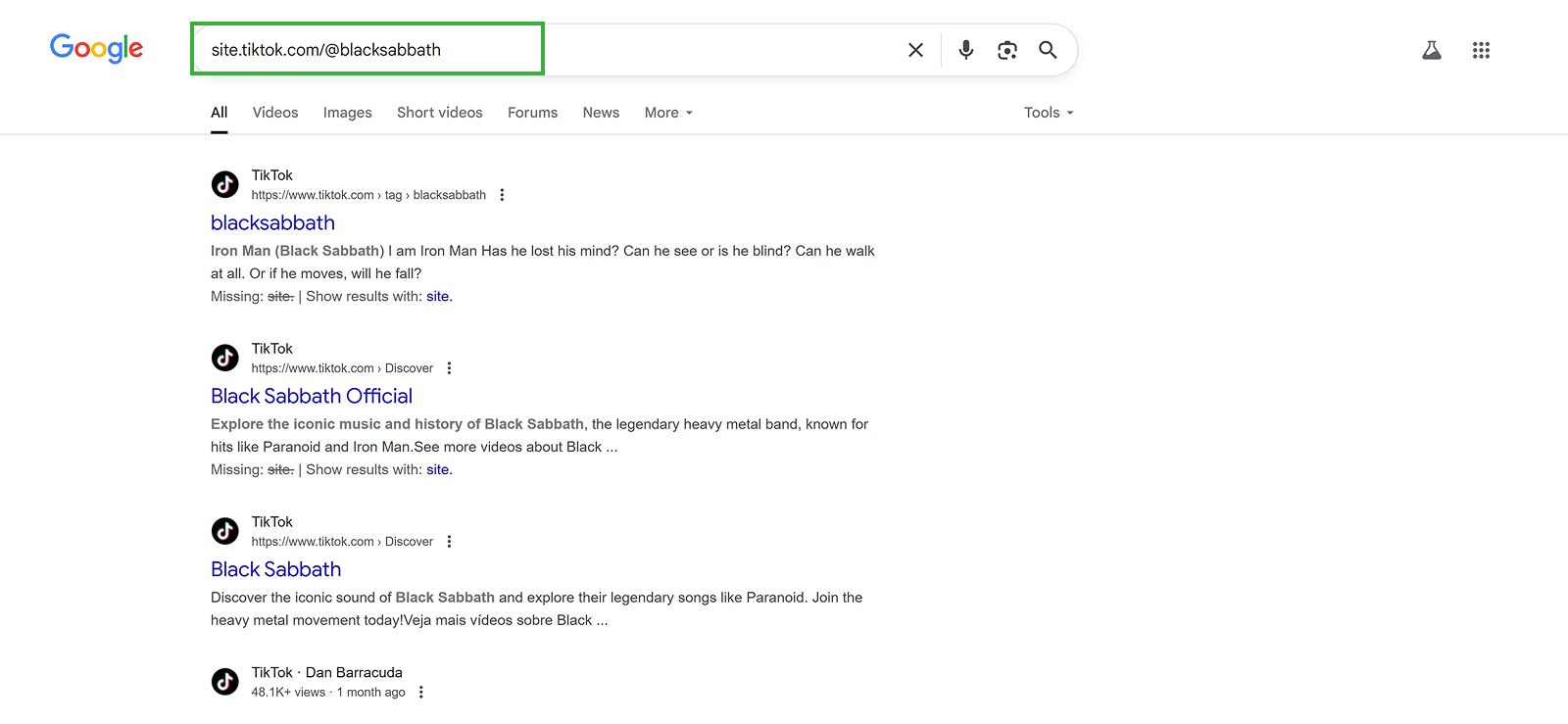The width and height of the screenshot is (1568, 724).
Task: Open Search Labs flask icon
Action: [1432, 50]
